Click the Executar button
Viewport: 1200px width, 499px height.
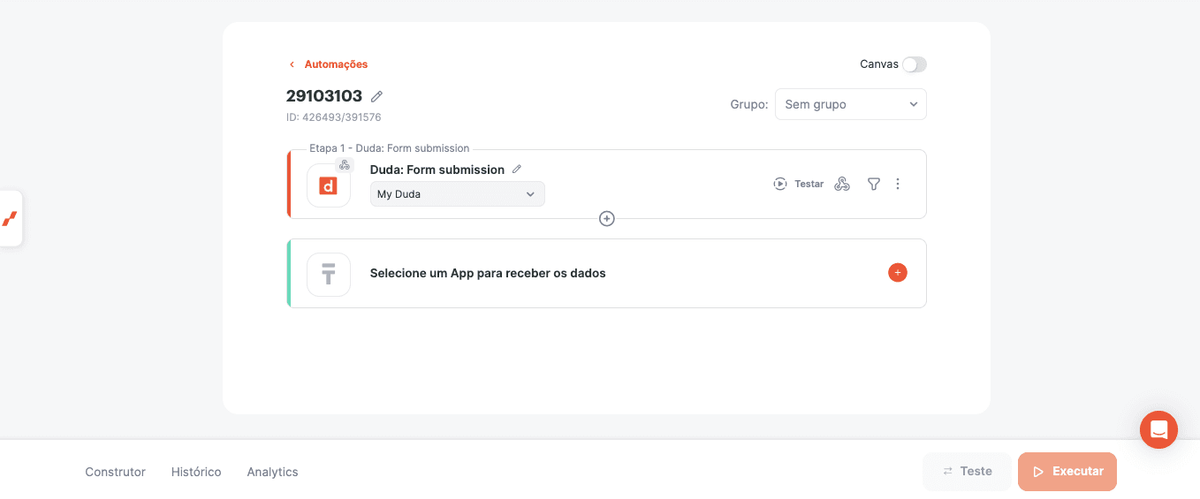click(x=1067, y=471)
